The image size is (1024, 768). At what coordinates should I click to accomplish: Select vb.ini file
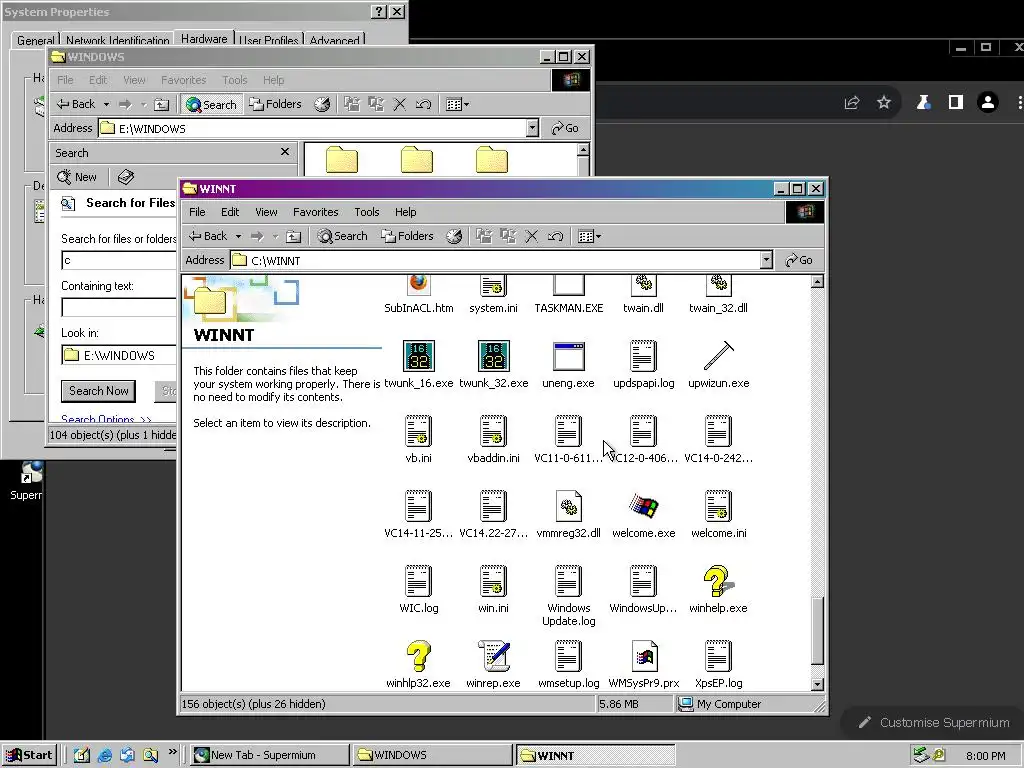pos(419,439)
